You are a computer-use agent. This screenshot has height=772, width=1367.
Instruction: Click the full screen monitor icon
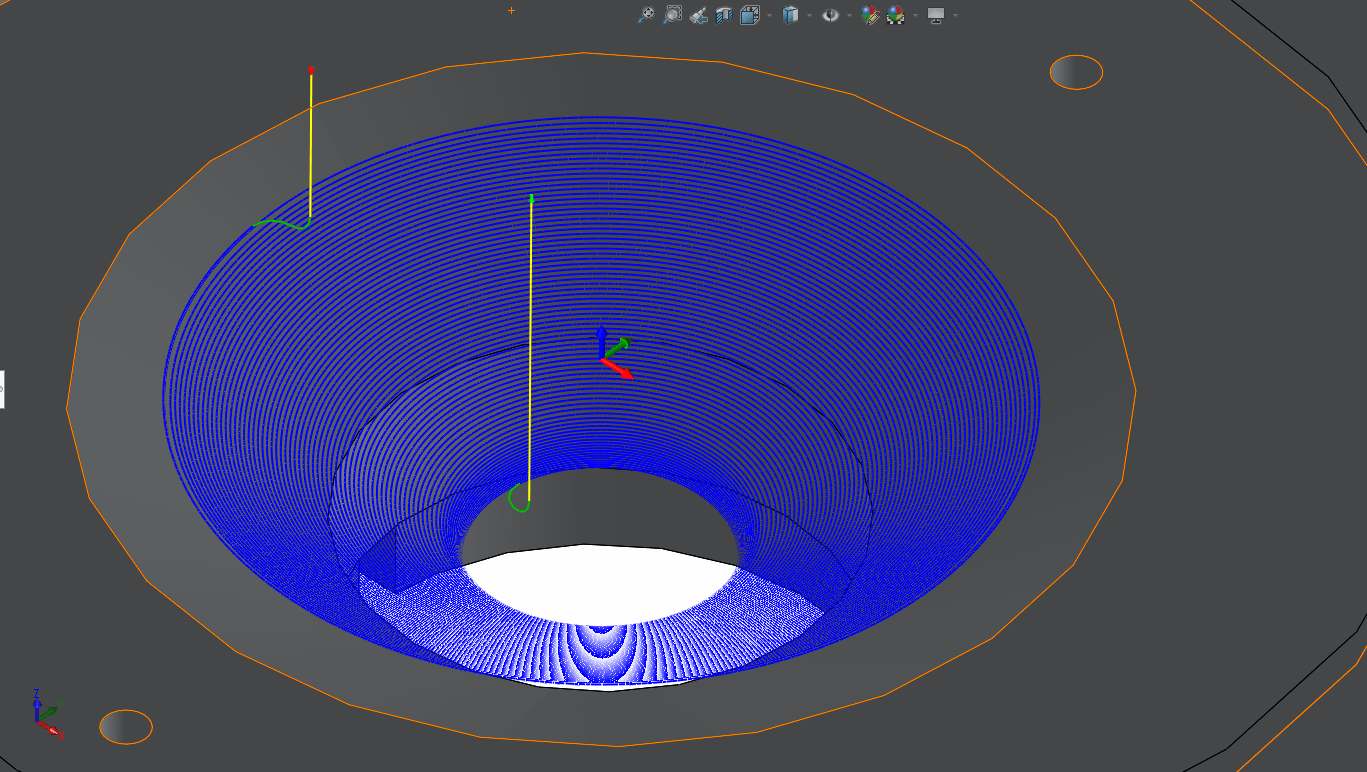(937, 14)
